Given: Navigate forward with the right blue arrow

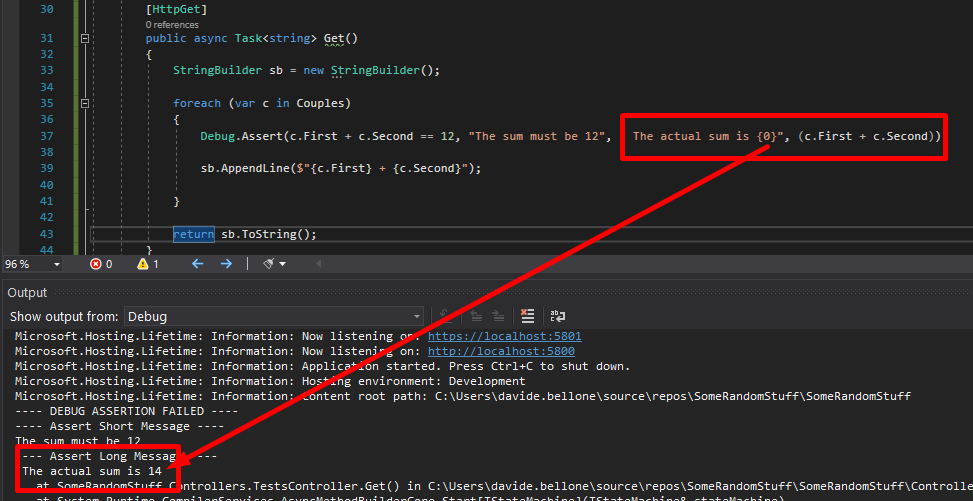Looking at the screenshot, I should coord(226,264).
